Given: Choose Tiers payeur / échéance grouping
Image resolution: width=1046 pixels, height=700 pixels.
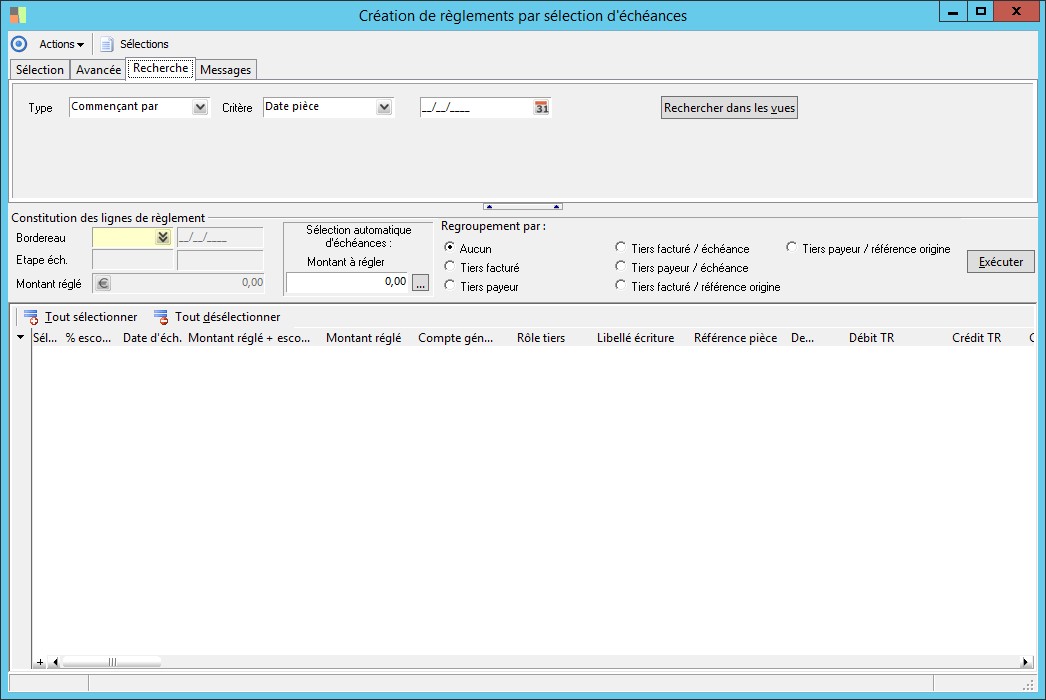Looking at the screenshot, I should (620, 266).
